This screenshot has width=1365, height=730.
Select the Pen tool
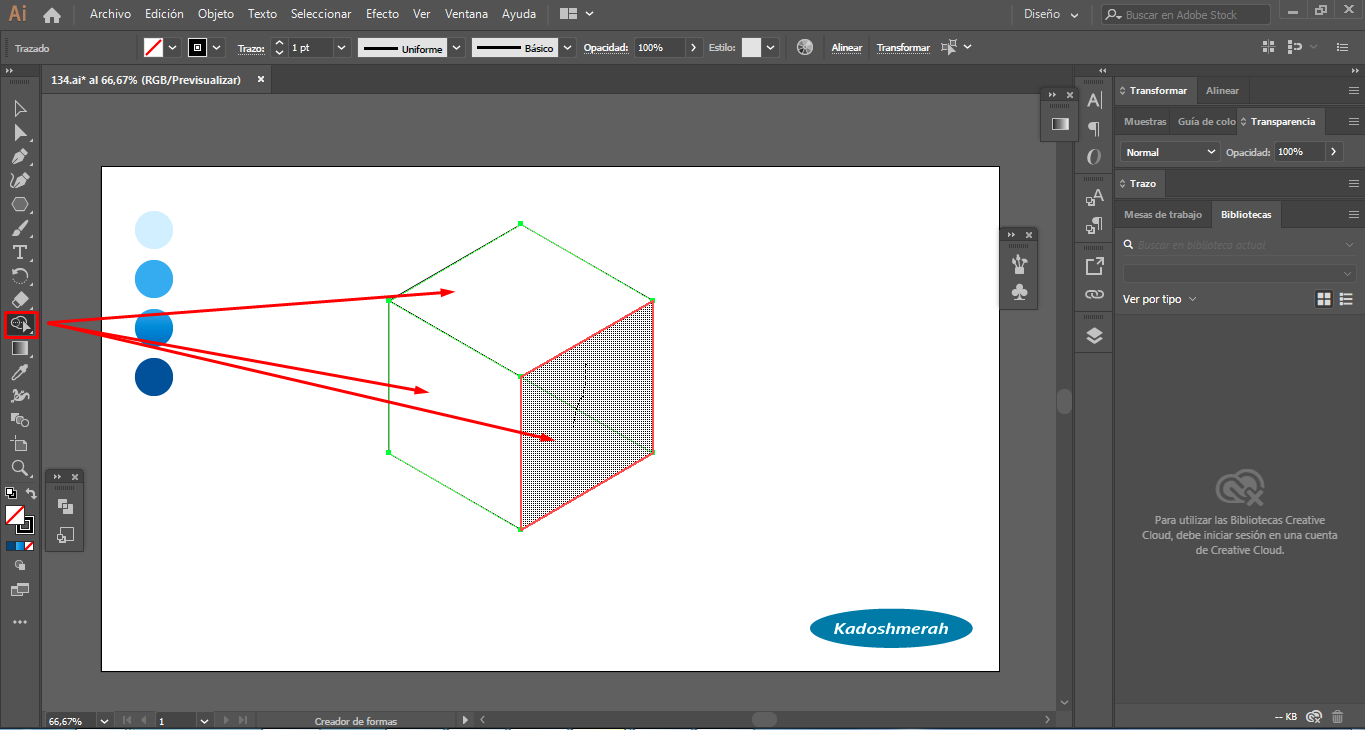pos(20,156)
